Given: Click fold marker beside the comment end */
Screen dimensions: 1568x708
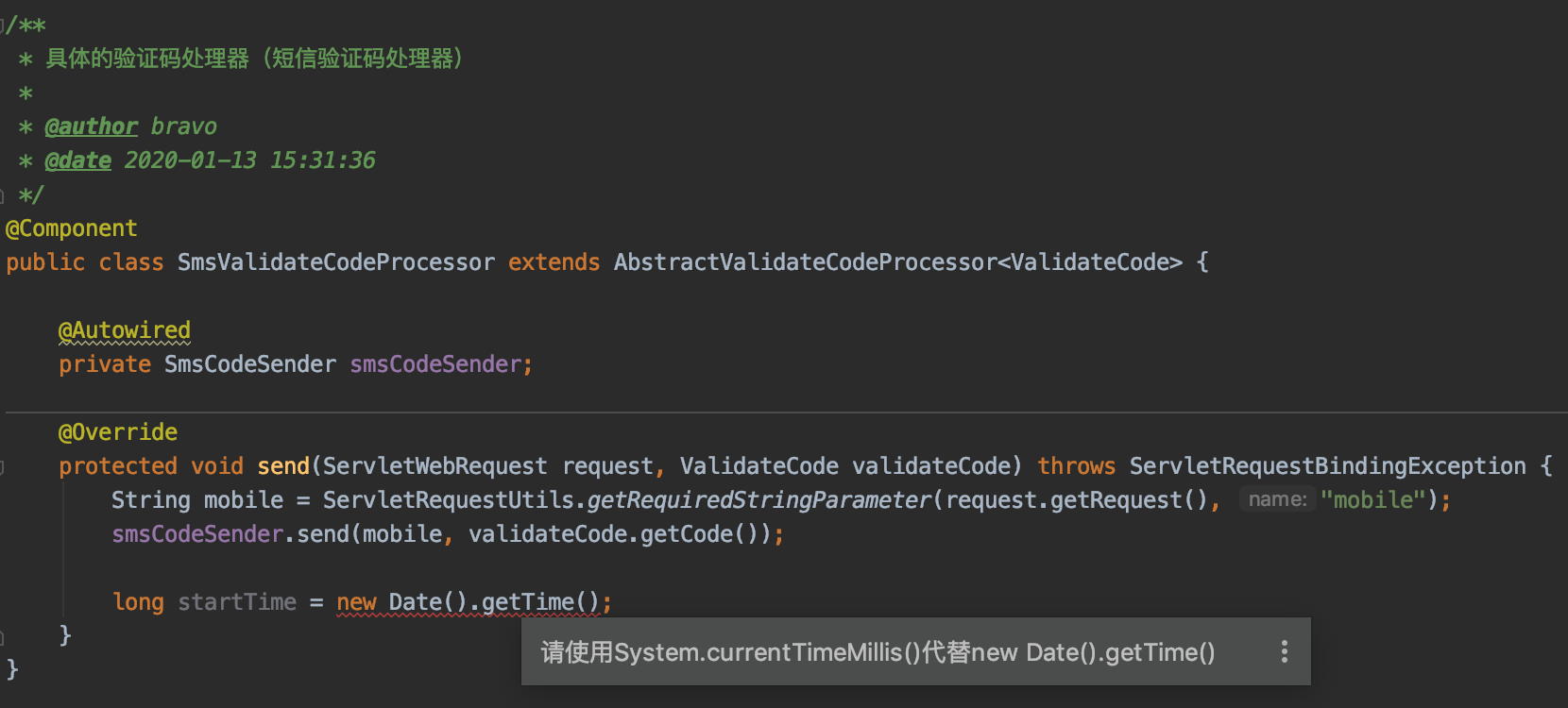Looking at the screenshot, I should [3, 195].
